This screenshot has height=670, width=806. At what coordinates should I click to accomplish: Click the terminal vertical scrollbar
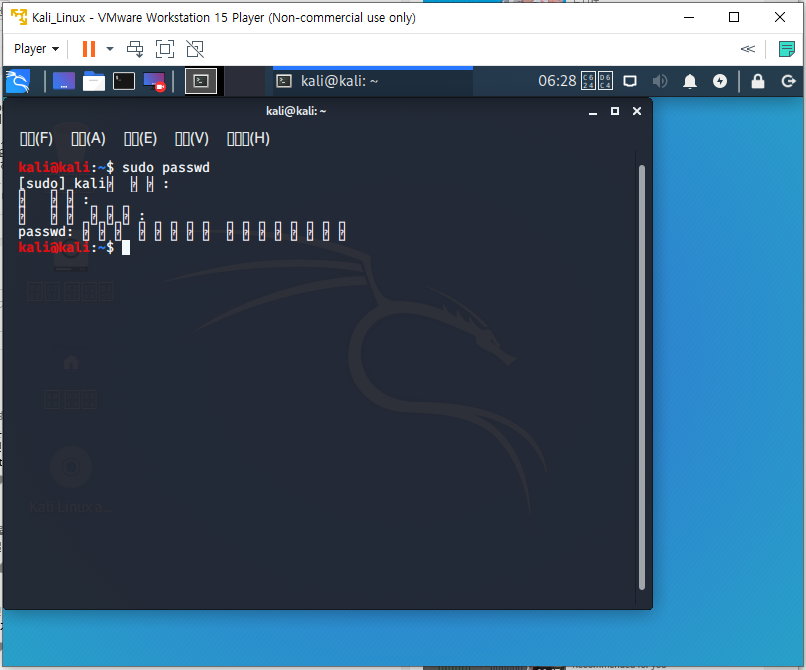642,377
